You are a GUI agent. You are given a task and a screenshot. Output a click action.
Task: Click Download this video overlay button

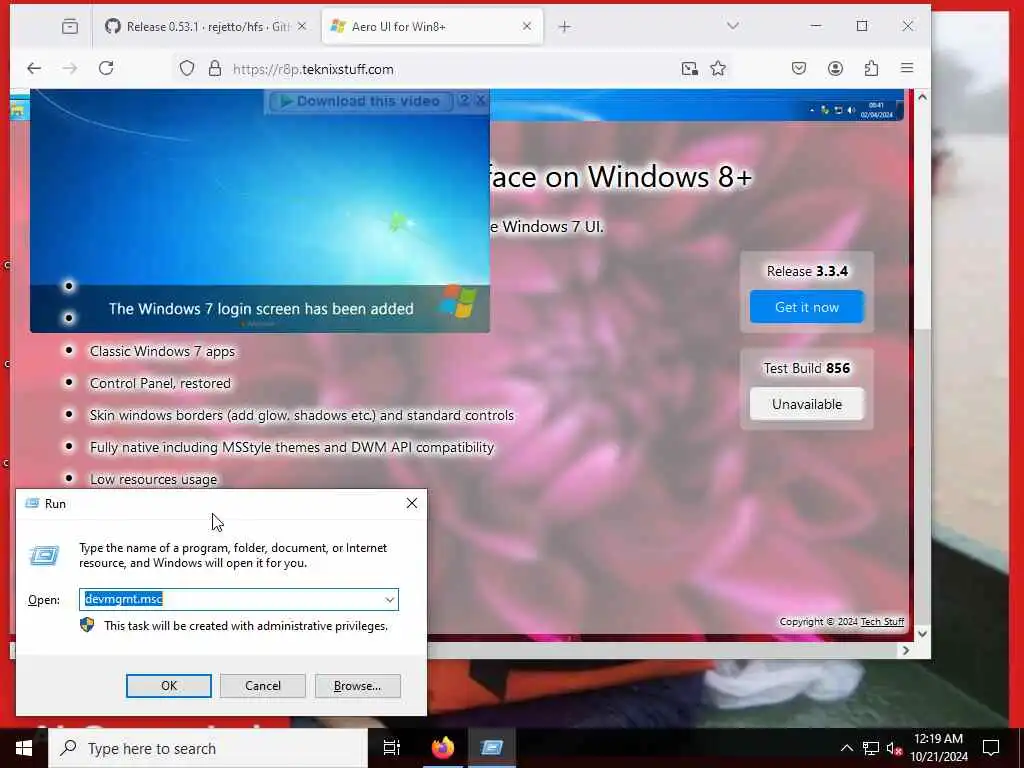pyautogui.click(x=360, y=101)
